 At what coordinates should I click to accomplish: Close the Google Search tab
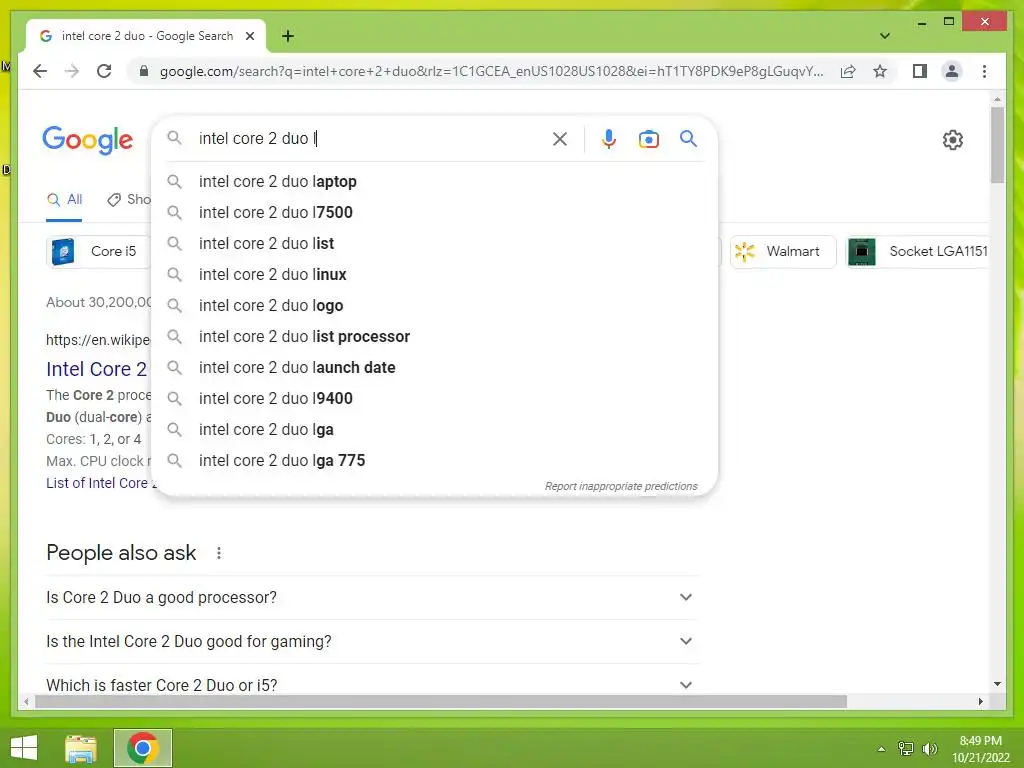pos(249,36)
